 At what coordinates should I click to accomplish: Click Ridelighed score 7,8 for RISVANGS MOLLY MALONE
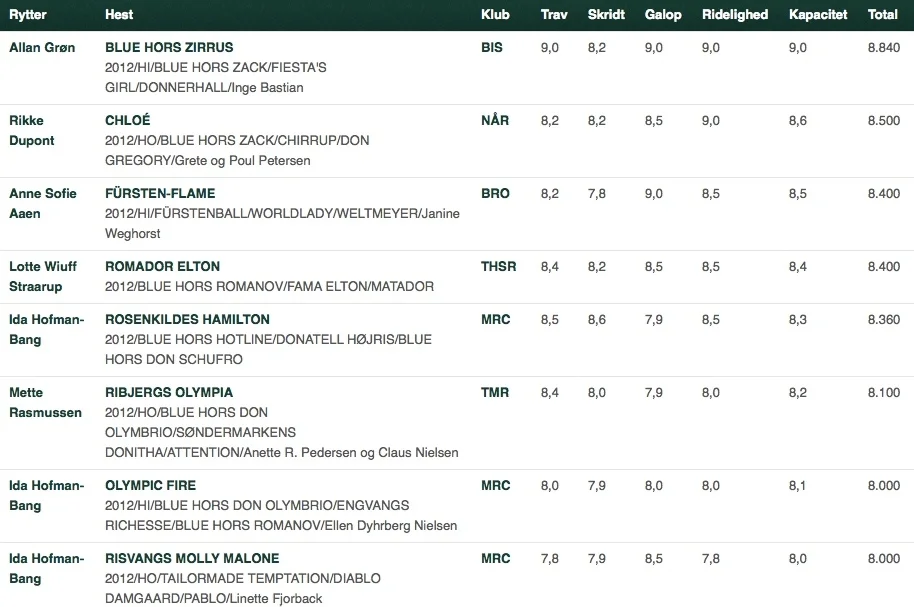pos(711,559)
